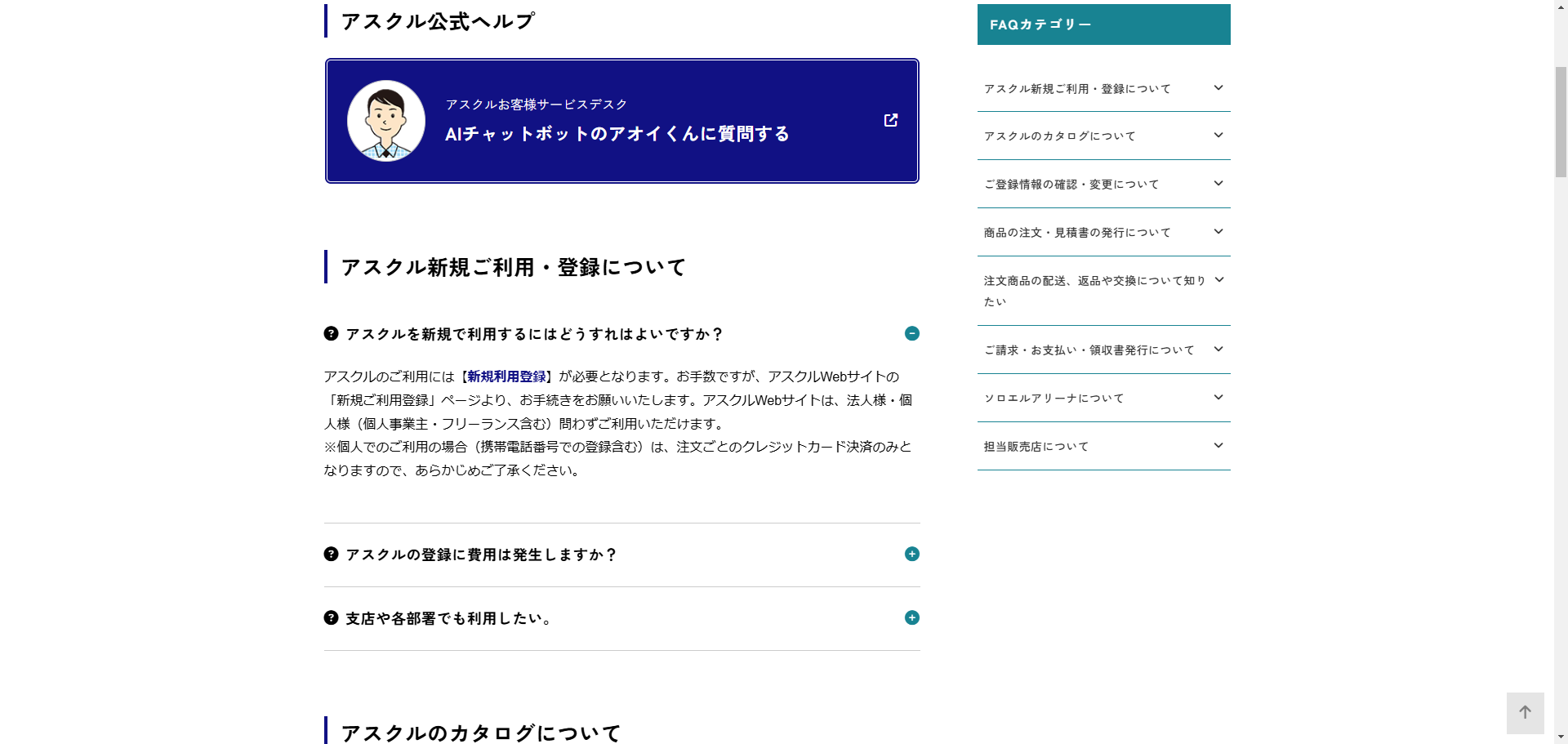Open '注文商品の配送、返品や交換について知りたい' category
Image resolution: width=1568 pixels, height=744 pixels.
pyautogui.click(x=1103, y=291)
